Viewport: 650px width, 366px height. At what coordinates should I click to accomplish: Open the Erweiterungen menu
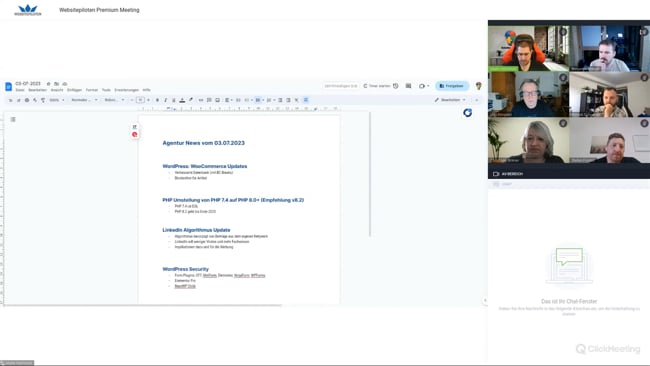coord(126,90)
